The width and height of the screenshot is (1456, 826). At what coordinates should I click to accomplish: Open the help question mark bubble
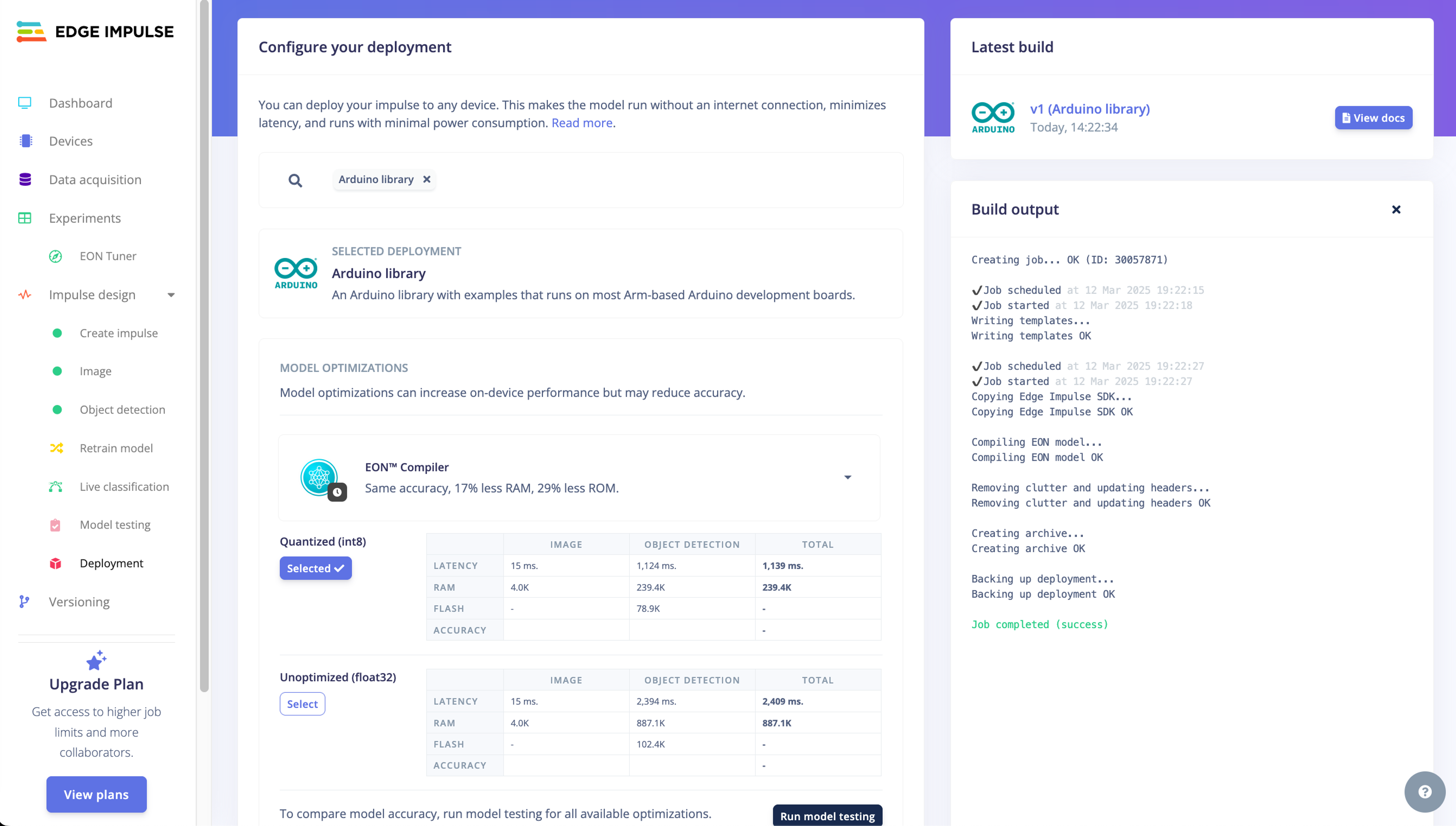tap(1424, 792)
